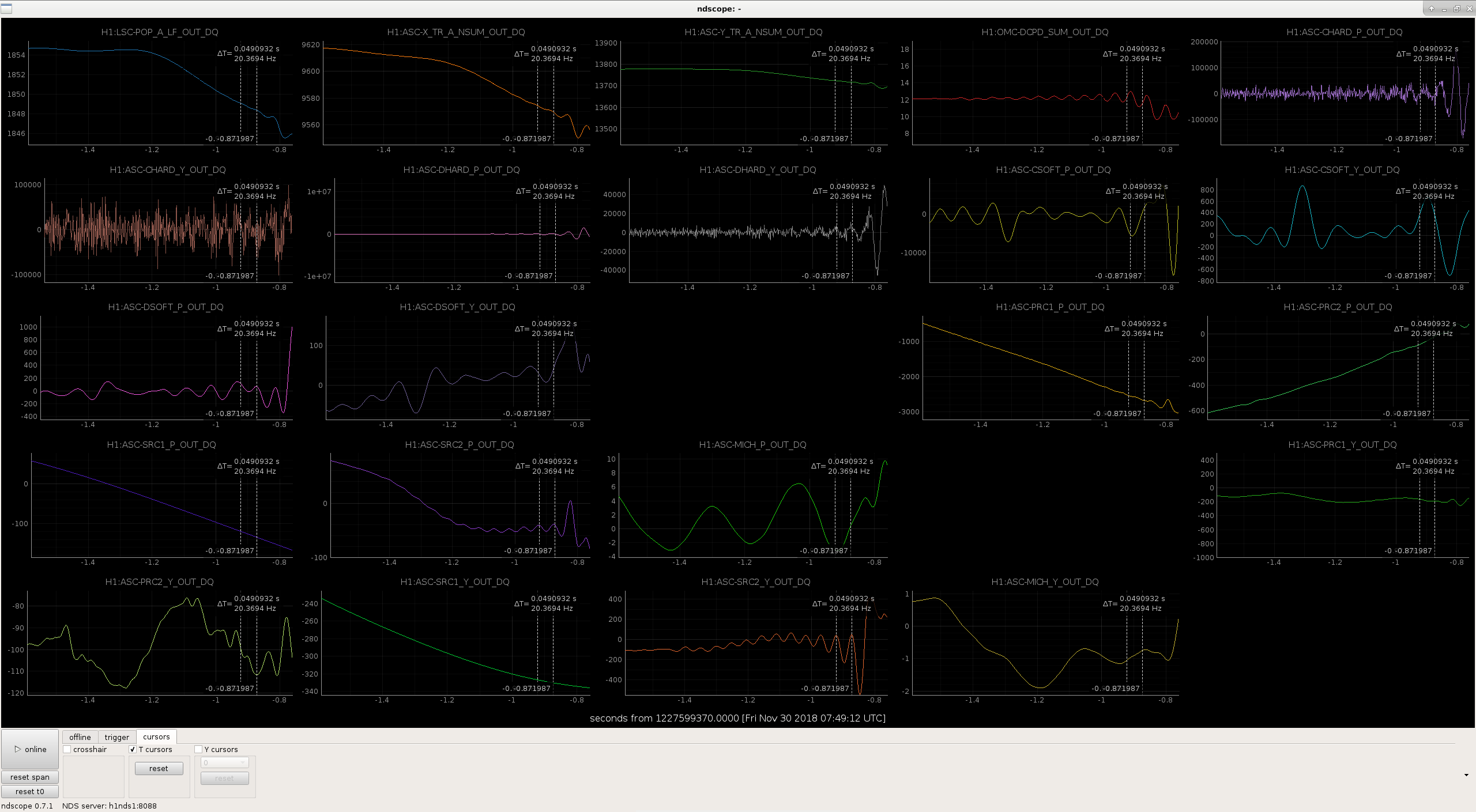1476x812 pixels.
Task: Open the window menu icon in title bar
Action: (x=6, y=9)
